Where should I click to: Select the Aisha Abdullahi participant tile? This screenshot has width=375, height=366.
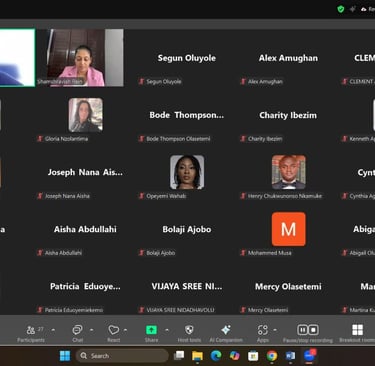[x=85, y=229]
